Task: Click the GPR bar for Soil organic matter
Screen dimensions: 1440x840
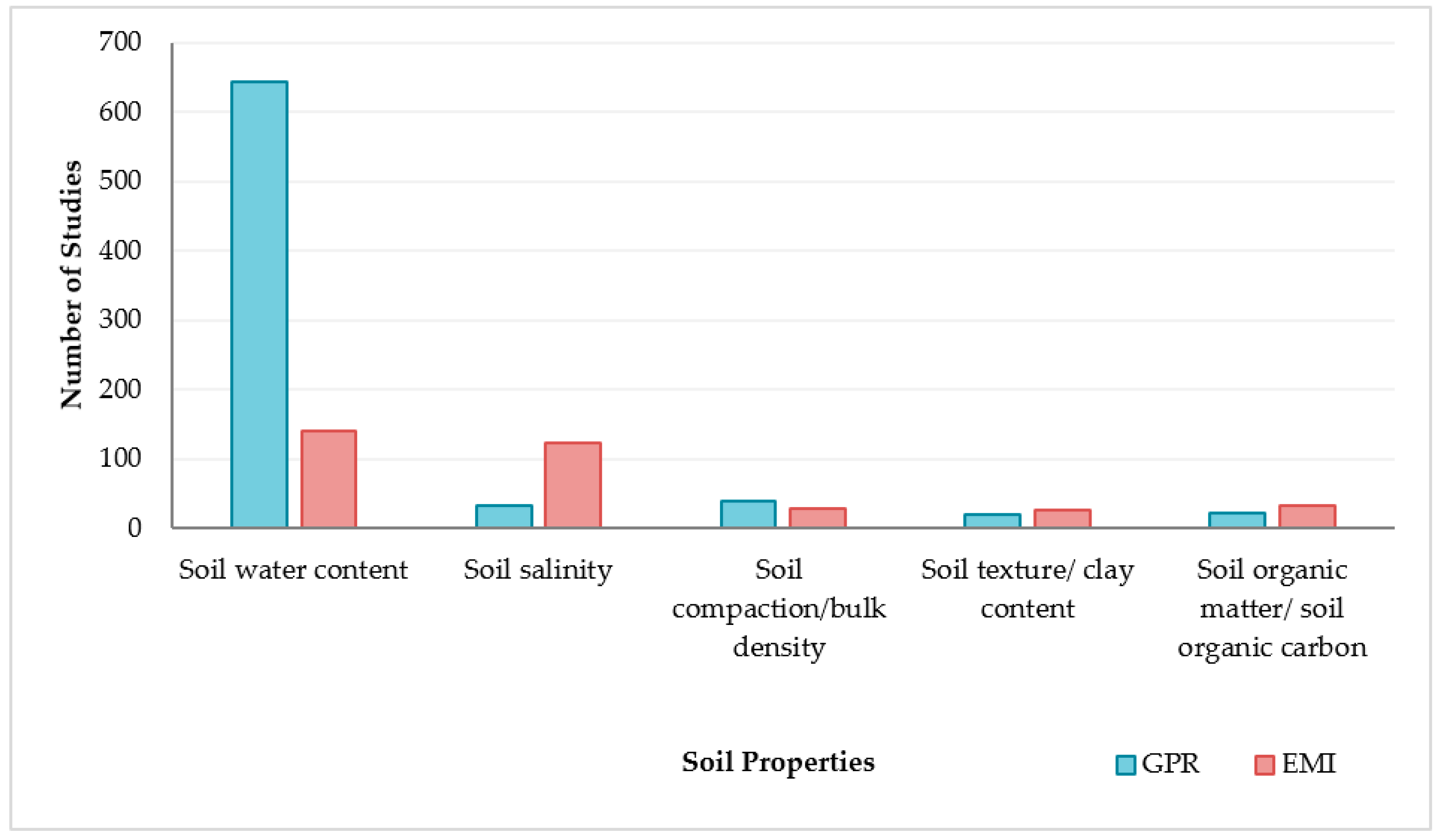Action: pos(1237,520)
